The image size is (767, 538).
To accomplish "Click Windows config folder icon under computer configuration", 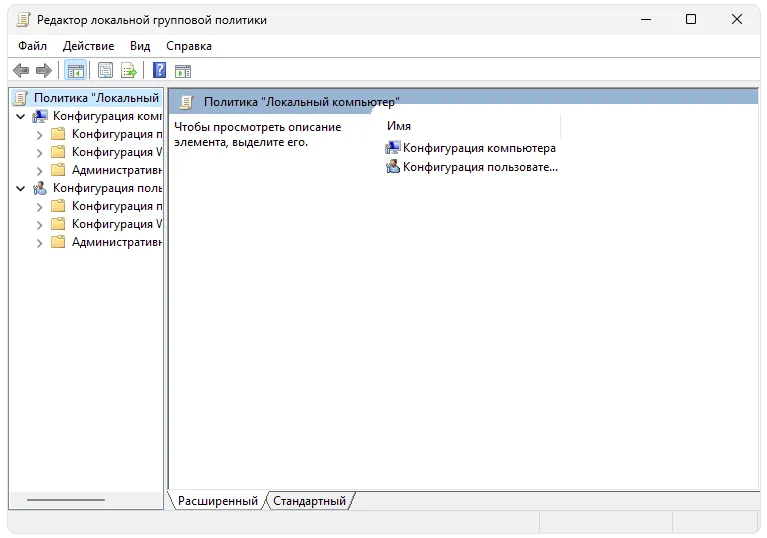I will tap(58, 152).
